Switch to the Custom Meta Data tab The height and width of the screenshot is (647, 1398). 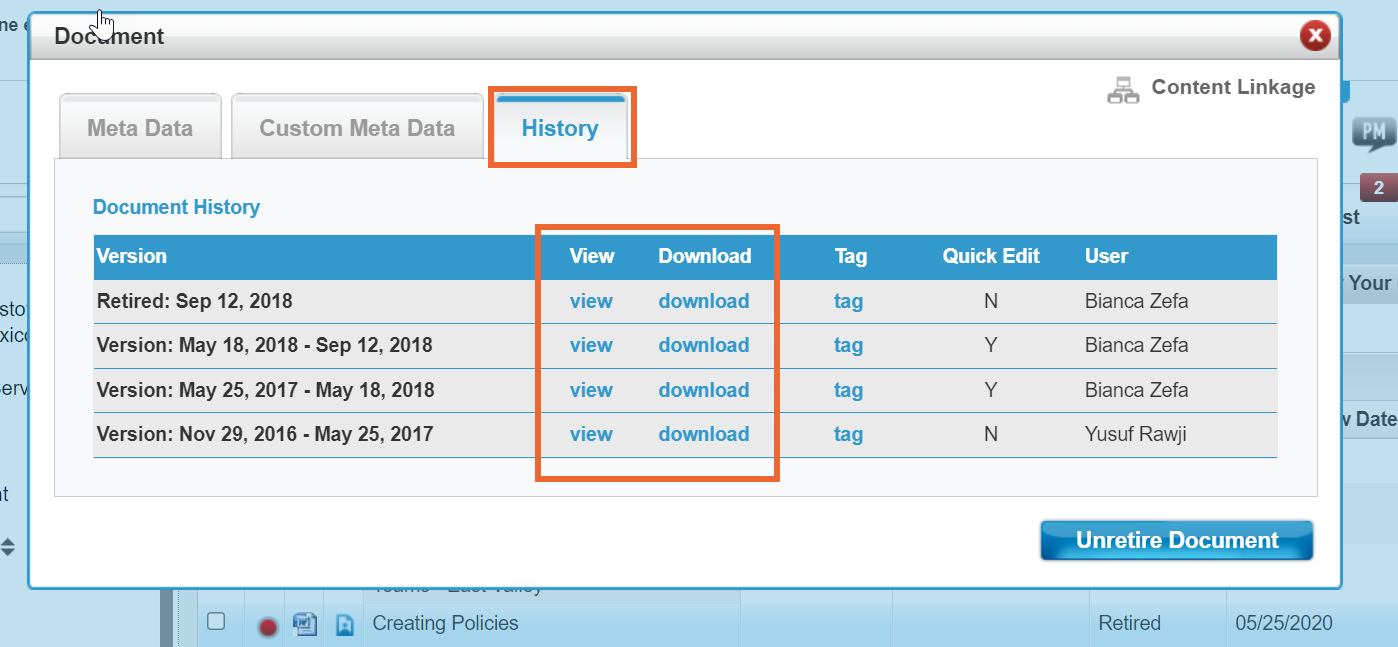(357, 128)
